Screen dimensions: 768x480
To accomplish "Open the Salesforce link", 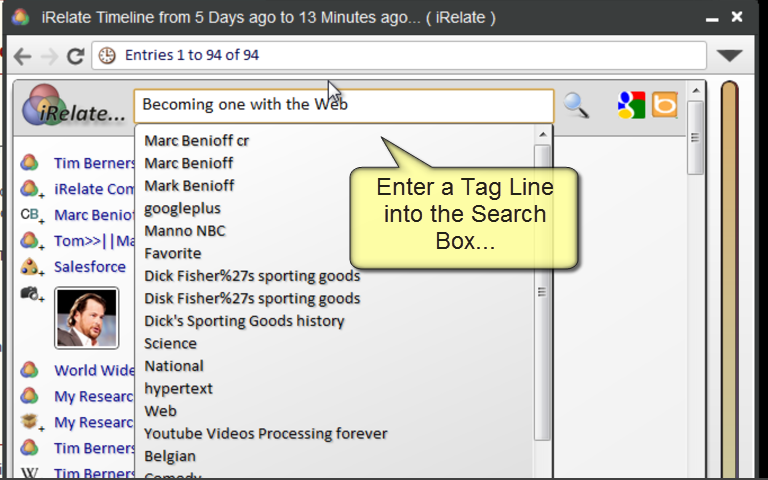I will (90, 267).
